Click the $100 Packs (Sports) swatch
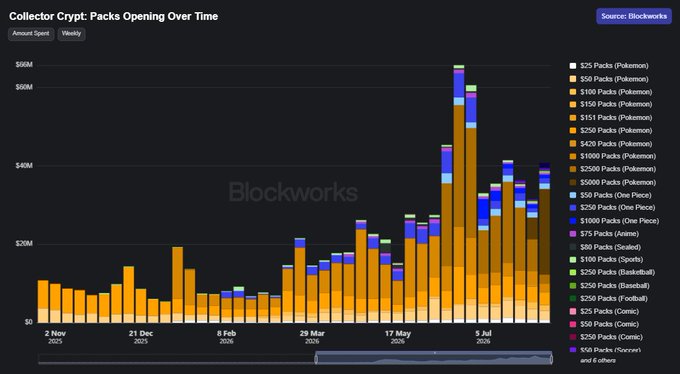The height and width of the screenshot is (374, 680). click(573, 259)
